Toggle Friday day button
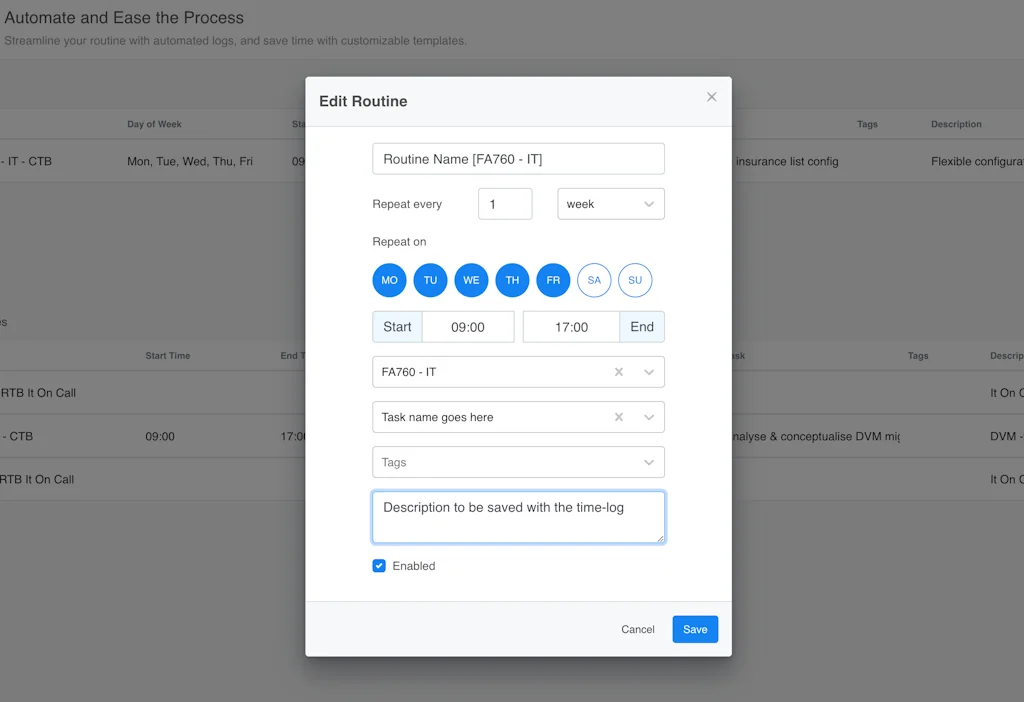This screenshot has height=702, width=1024. tap(553, 280)
